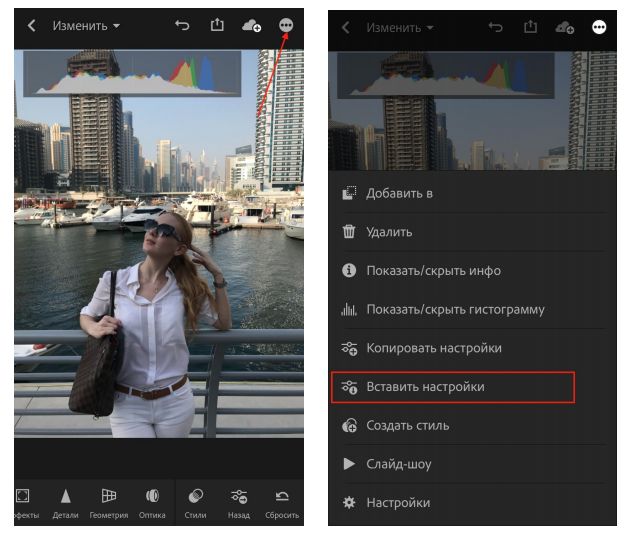Tap undo arrow in right screen header

496,27
